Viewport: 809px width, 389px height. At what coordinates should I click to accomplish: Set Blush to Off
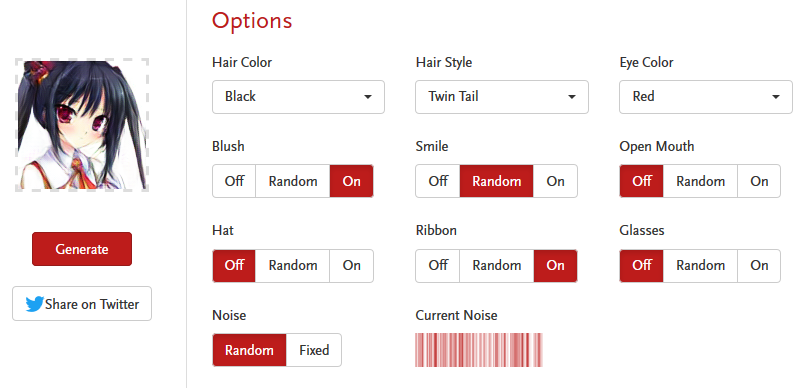234,181
